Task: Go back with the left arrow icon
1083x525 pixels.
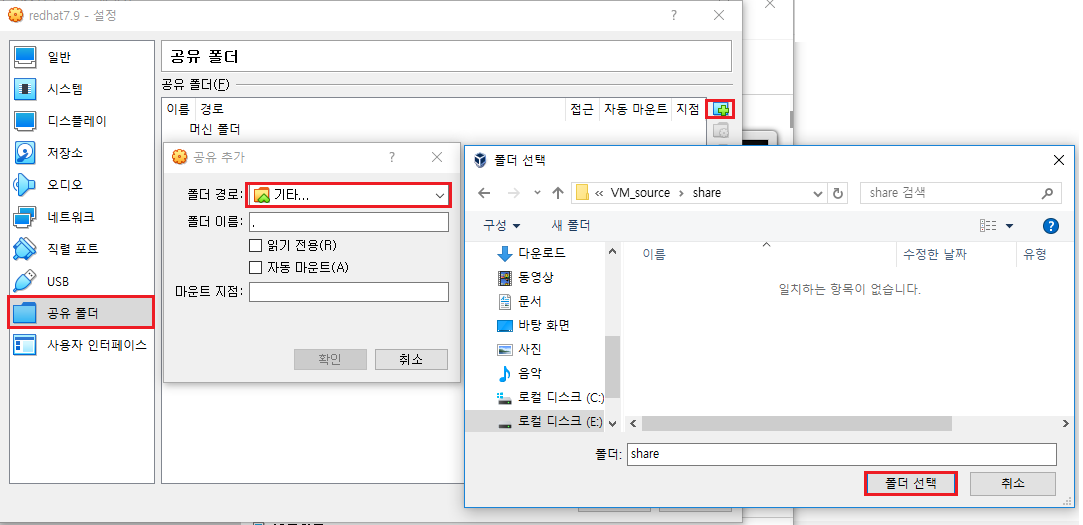Action: [x=484, y=193]
